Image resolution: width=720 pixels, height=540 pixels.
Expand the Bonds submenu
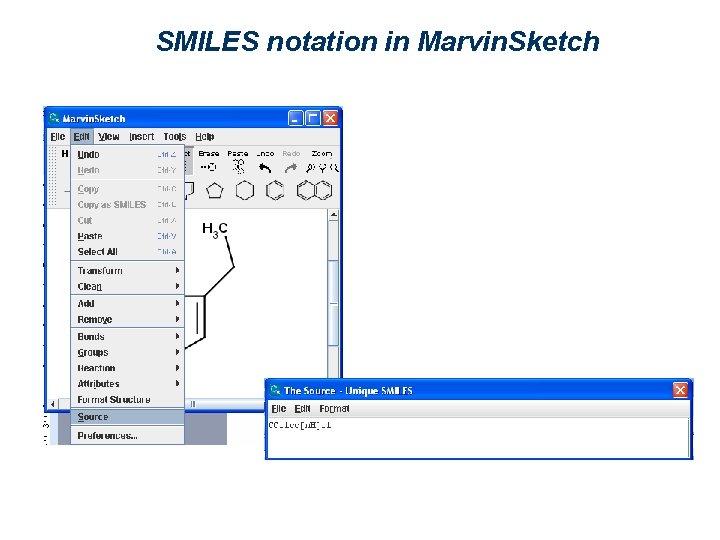pos(127,337)
